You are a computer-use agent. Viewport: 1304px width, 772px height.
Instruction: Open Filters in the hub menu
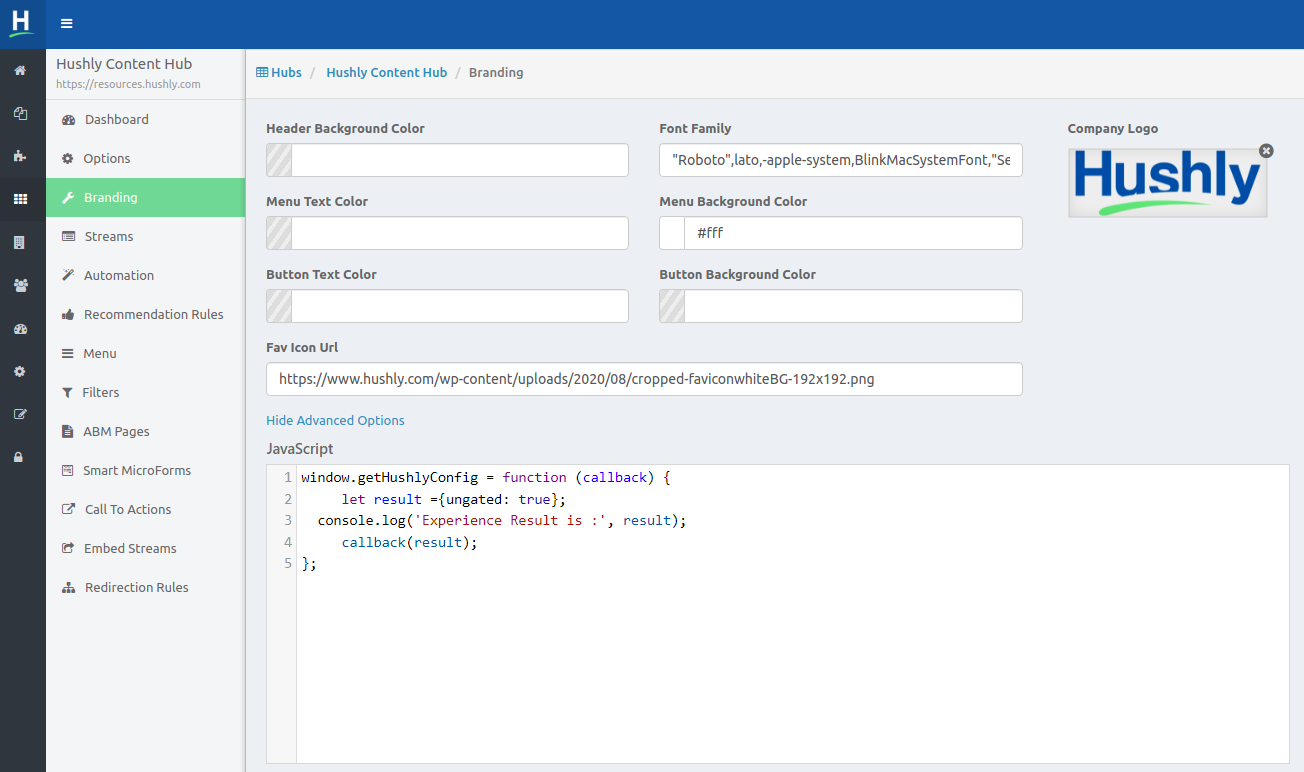pos(145,392)
